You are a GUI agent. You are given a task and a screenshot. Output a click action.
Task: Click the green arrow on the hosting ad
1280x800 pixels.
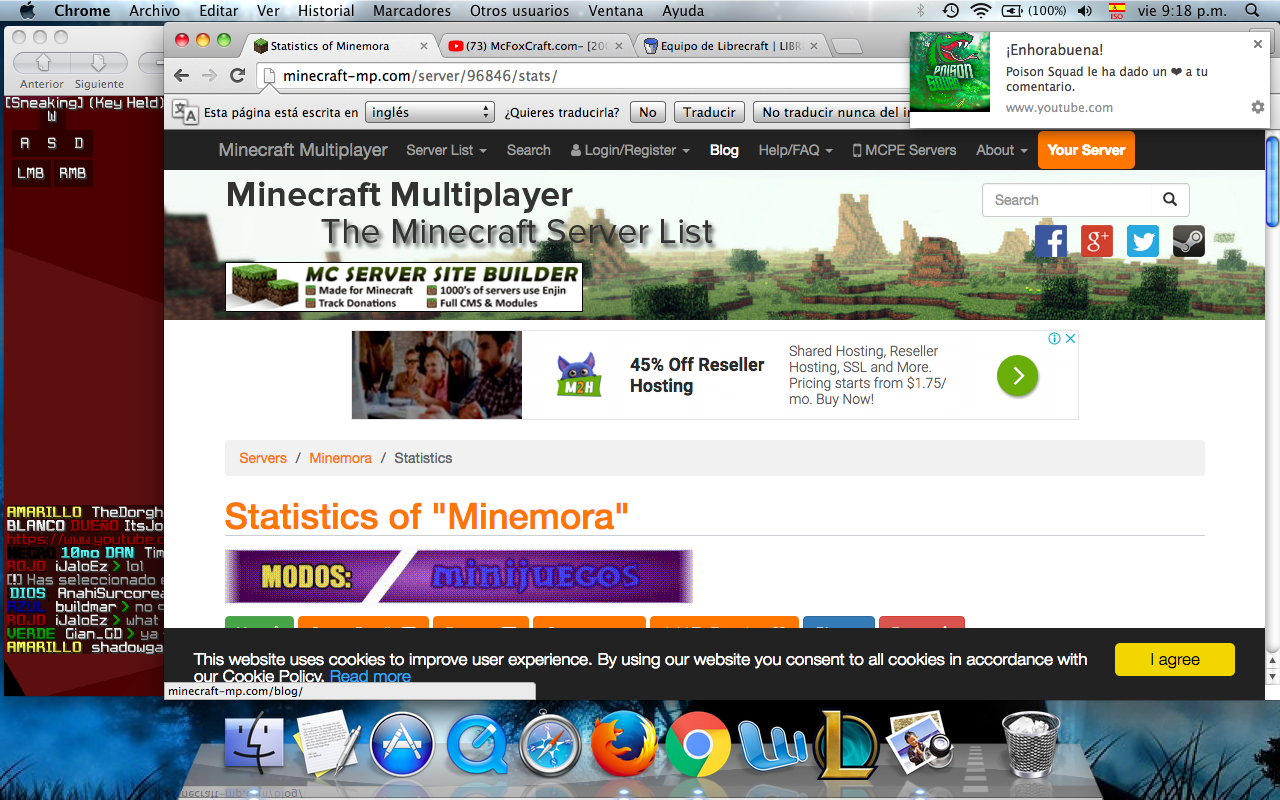1017,376
